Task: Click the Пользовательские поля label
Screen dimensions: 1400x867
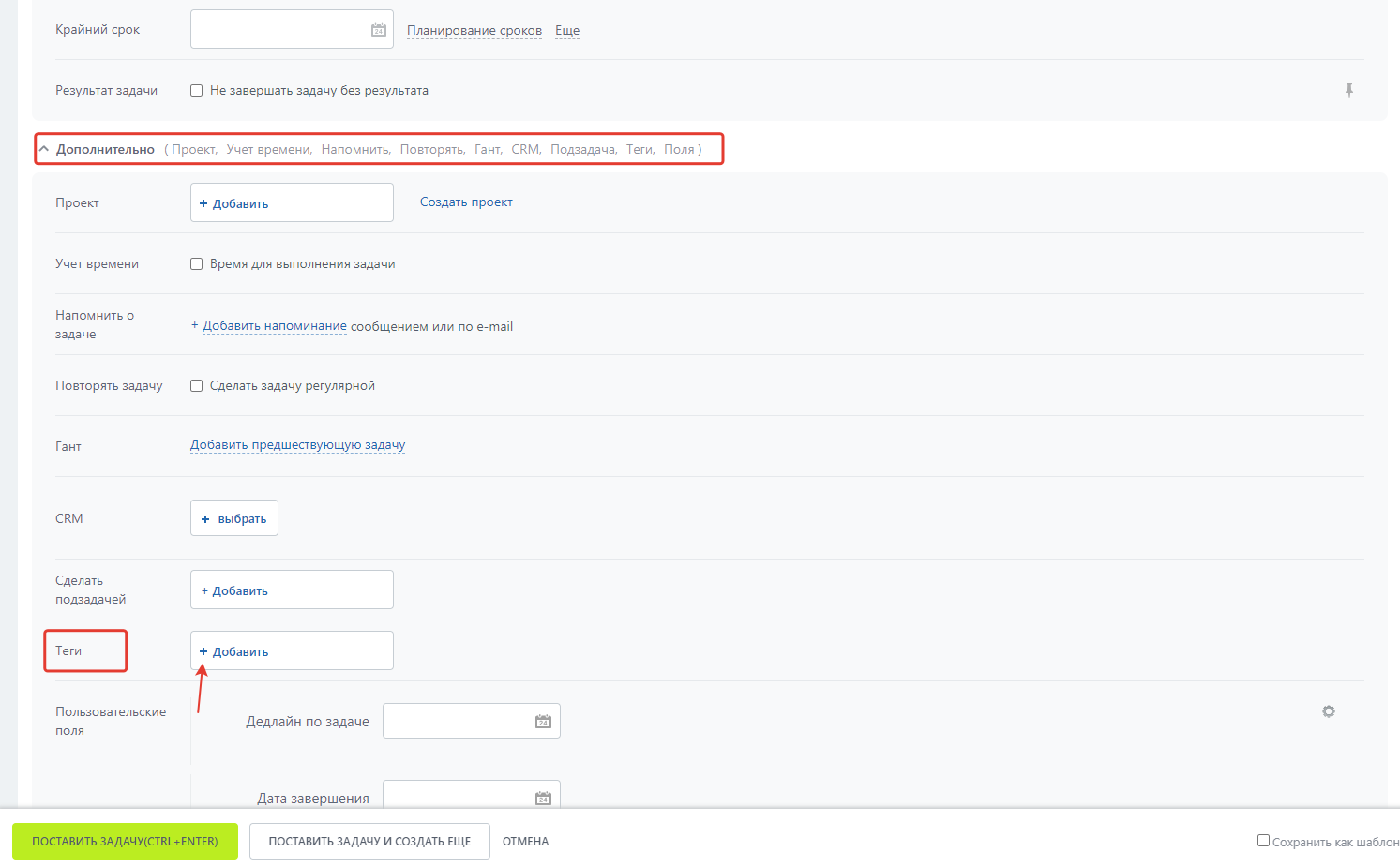Action: click(111, 721)
